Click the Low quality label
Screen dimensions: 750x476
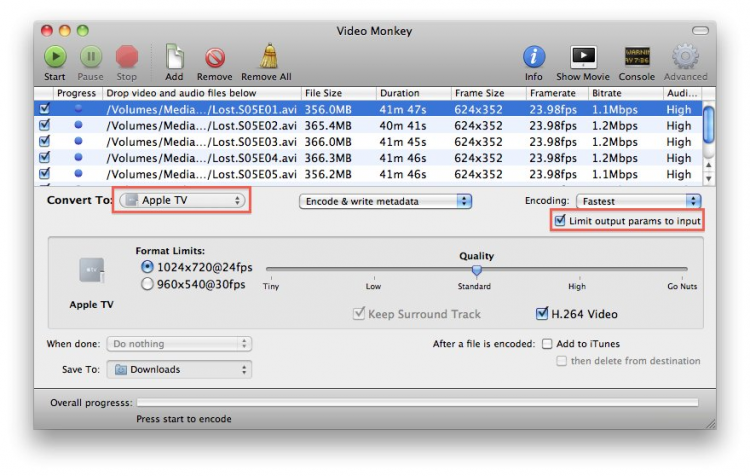[374, 286]
